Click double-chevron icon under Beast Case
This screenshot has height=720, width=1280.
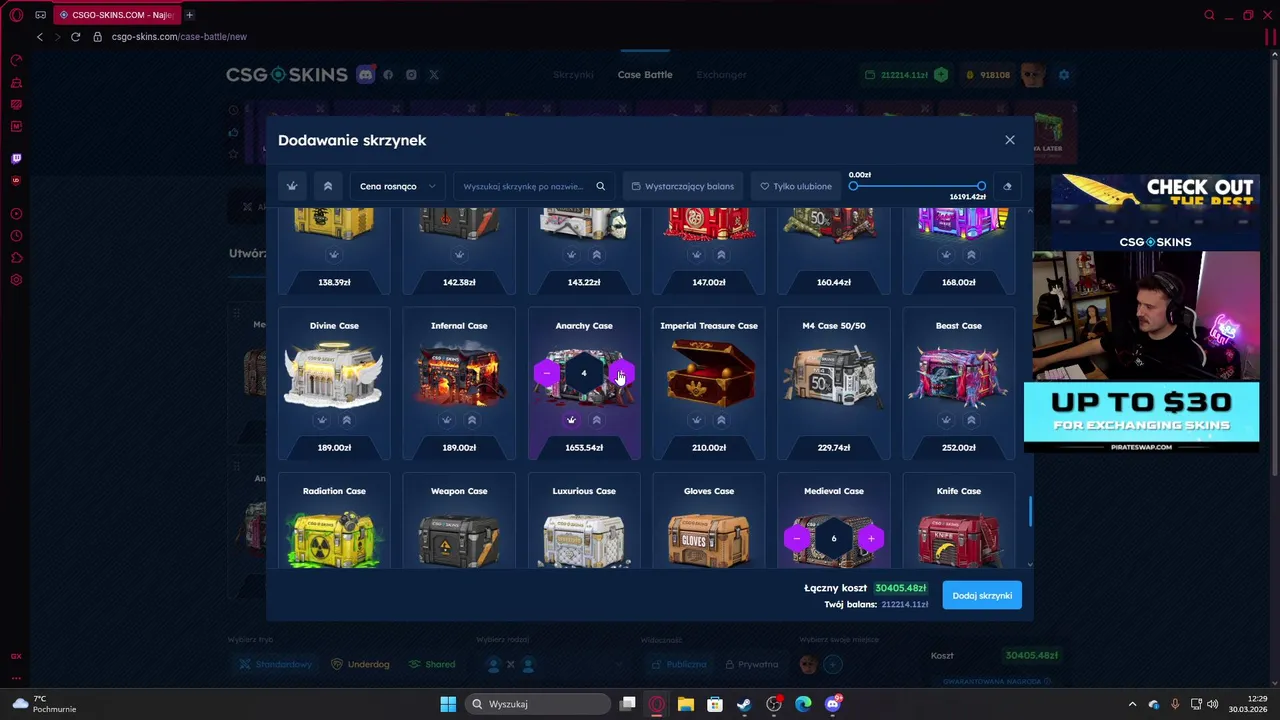click(x=971, y=420)
